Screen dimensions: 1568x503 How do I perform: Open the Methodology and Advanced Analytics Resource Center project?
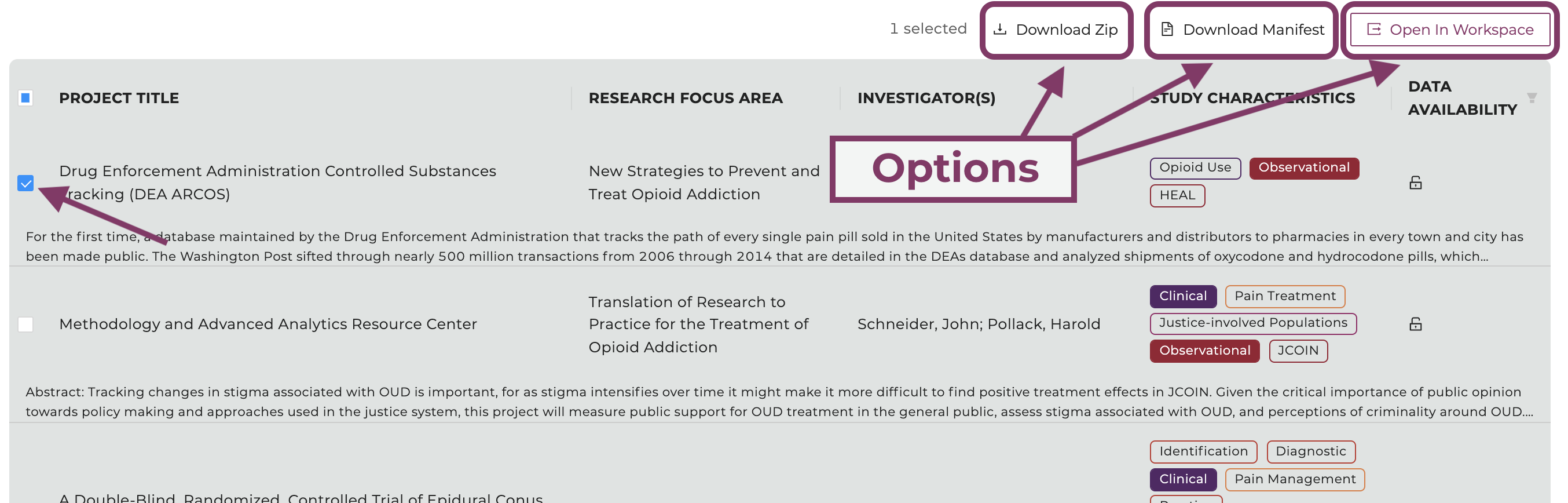(x=268, y=324)
